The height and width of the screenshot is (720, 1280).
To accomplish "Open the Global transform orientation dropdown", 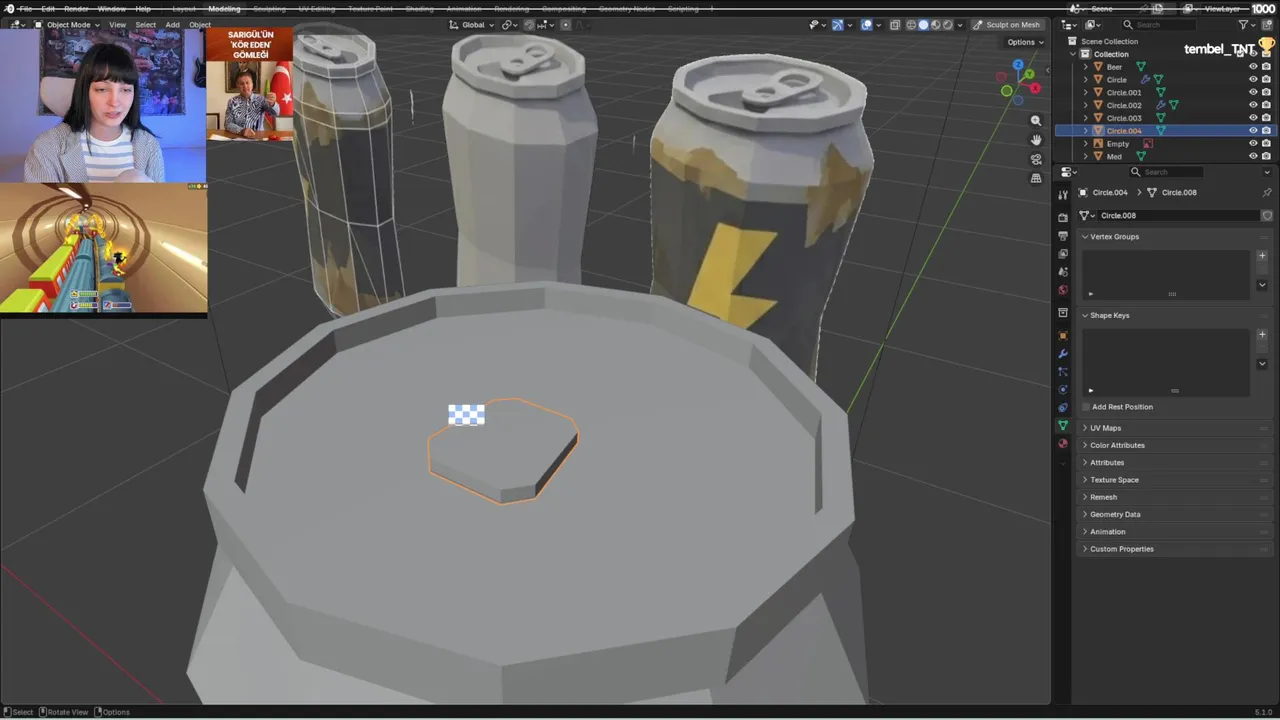I will [471, 25].
